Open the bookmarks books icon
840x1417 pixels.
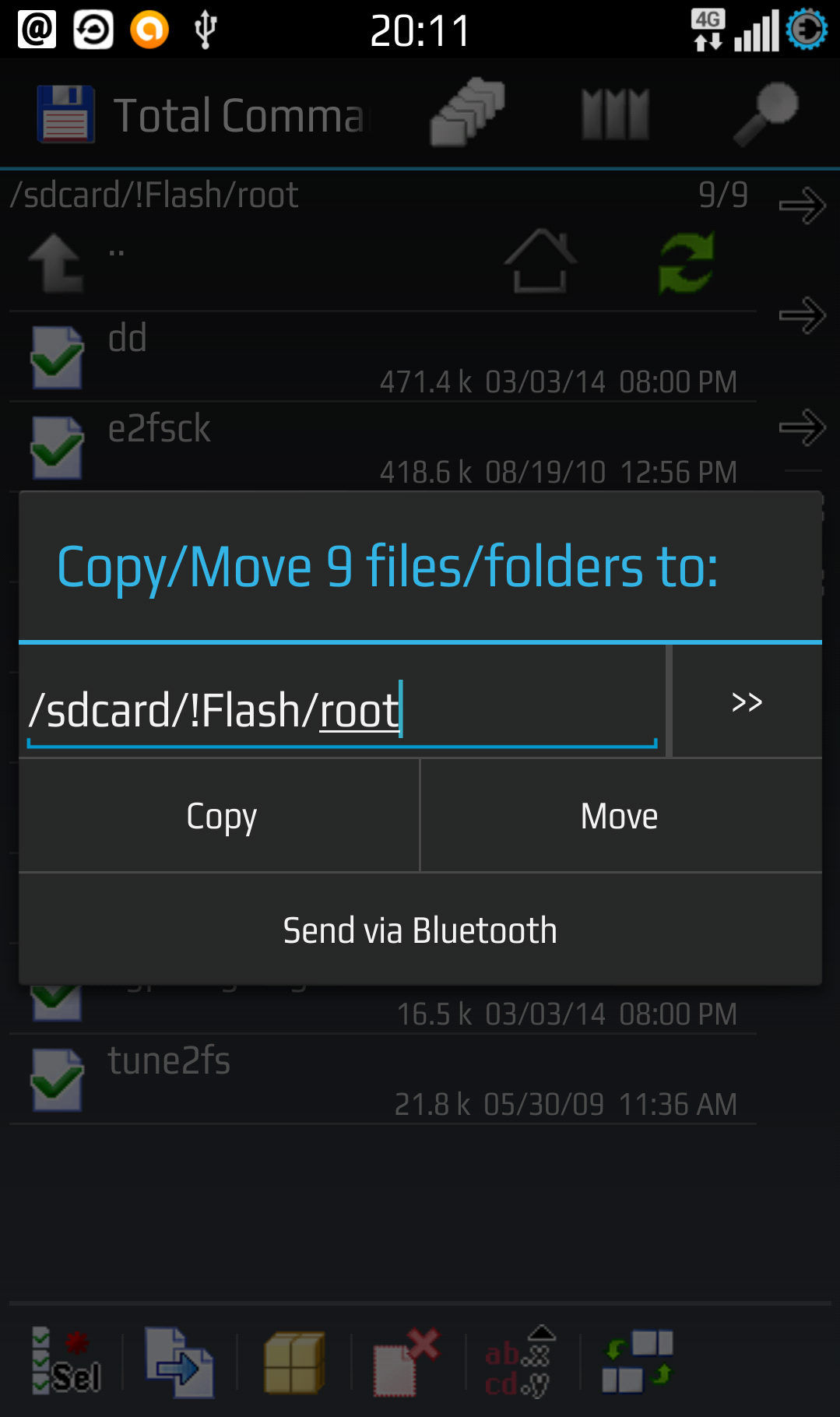coord(615,114)
